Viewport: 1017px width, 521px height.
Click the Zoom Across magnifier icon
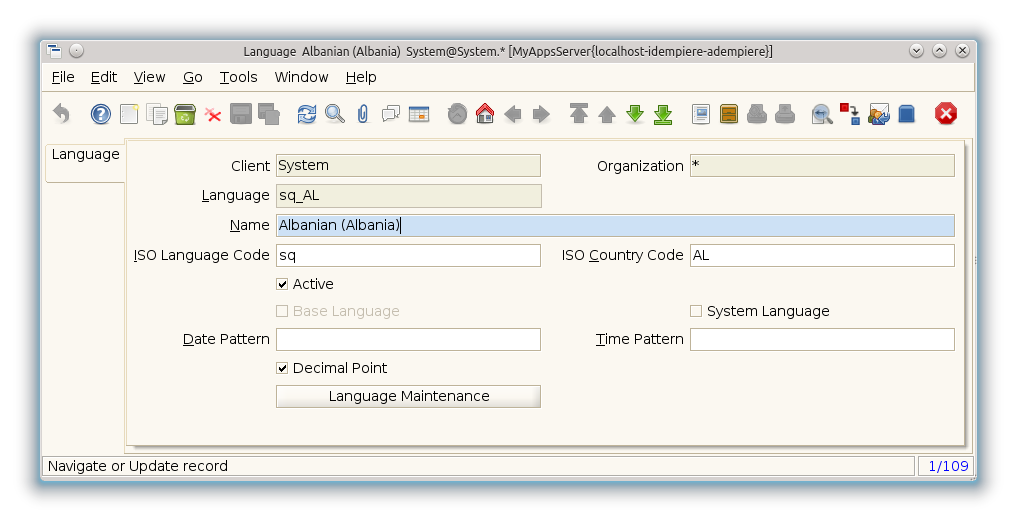[822, 114]
